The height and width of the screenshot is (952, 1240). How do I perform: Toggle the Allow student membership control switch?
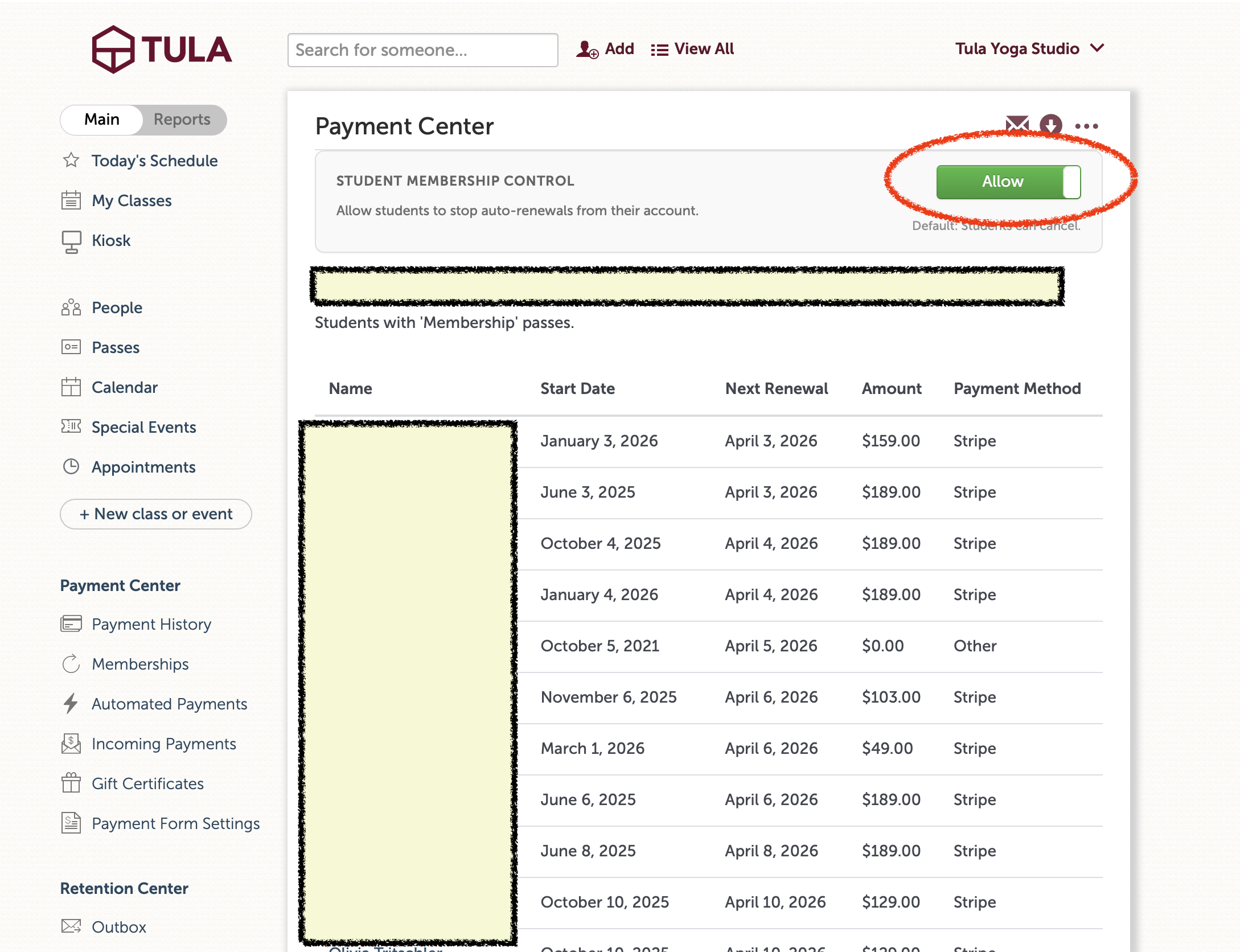(1008, 182)
